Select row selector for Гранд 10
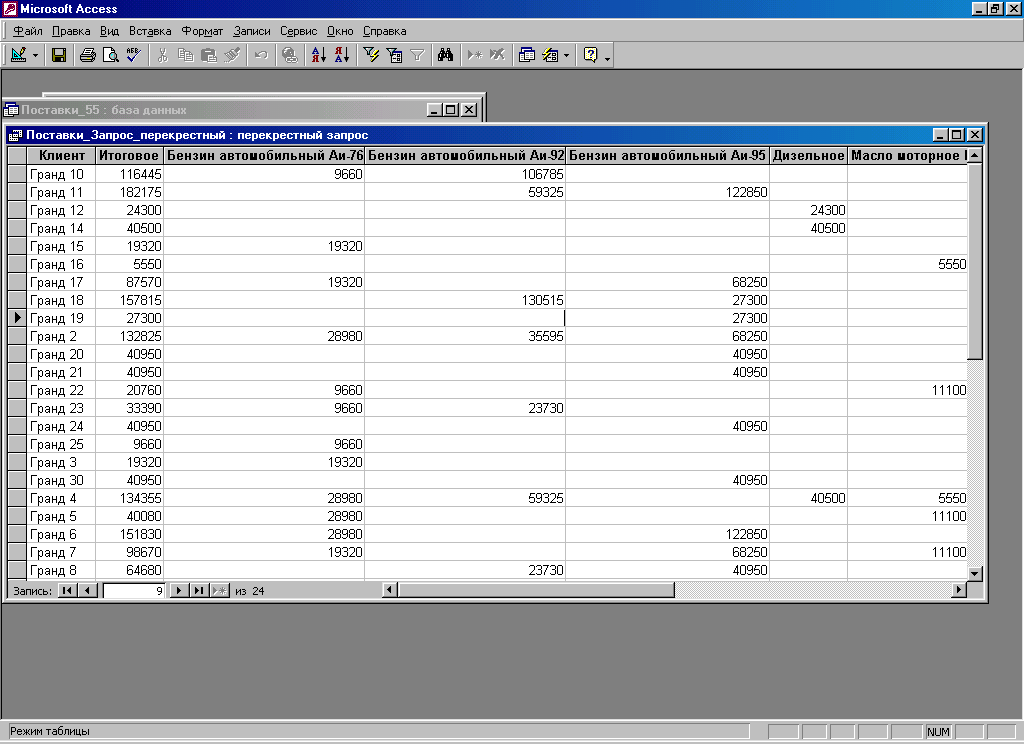Image resolution: width=1024 pixels, height=744 pixels. (17, 174)
